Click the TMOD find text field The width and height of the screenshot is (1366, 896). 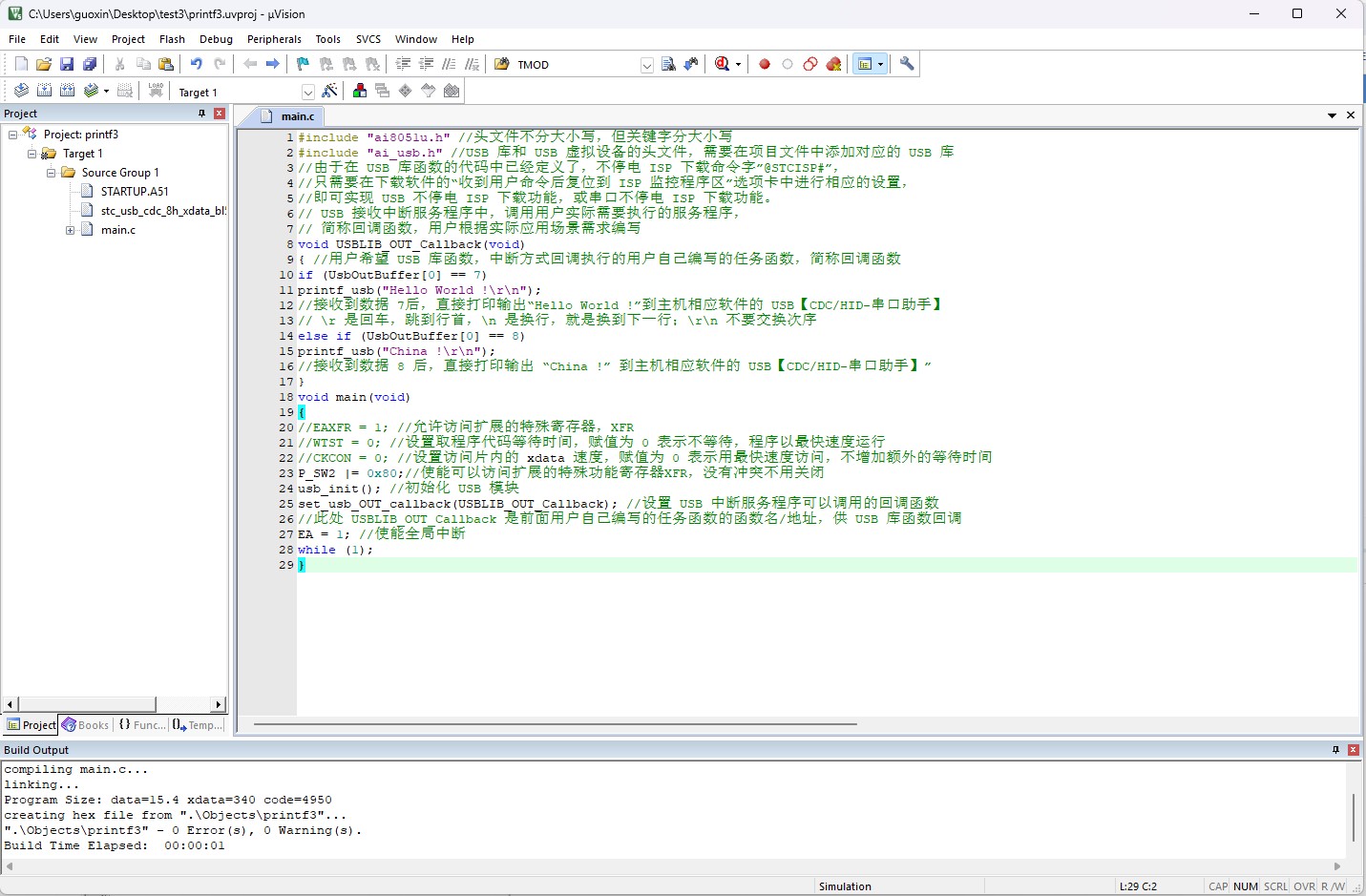click(x=577, y=65)
